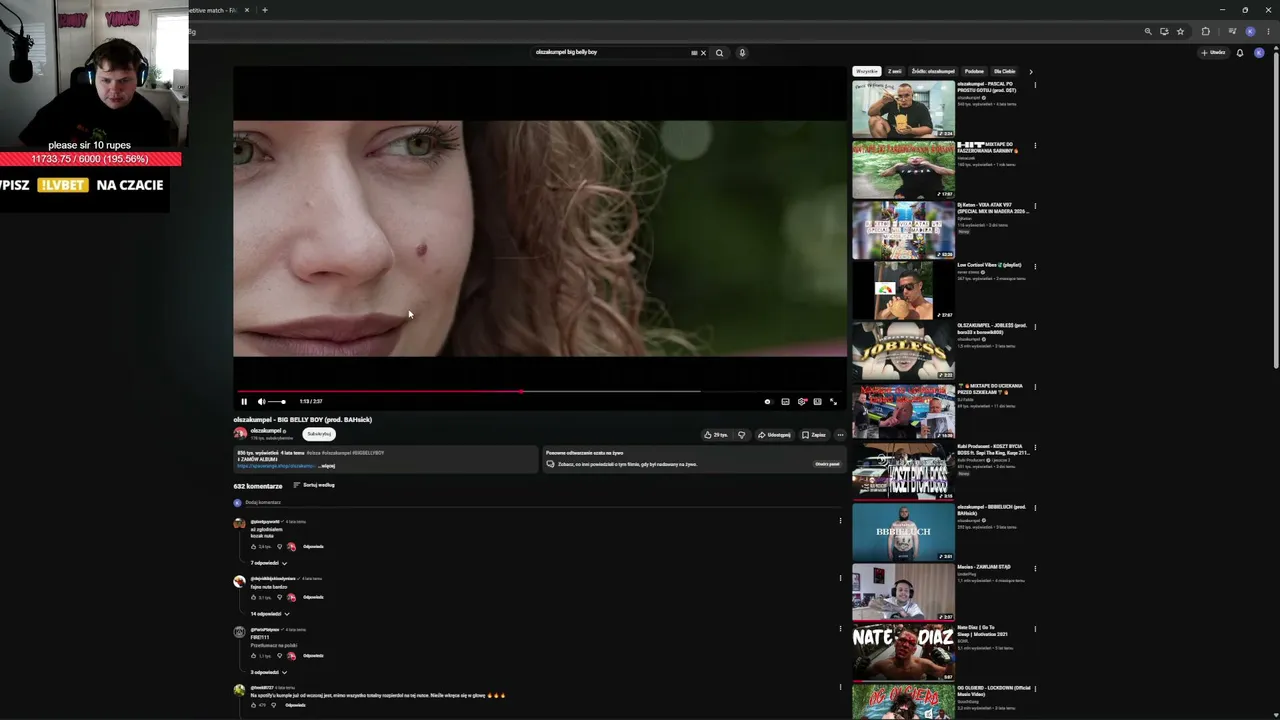1280x720 pixels.
Task: Open the browser extensions puzzle icon
Action: point(1206,32)
